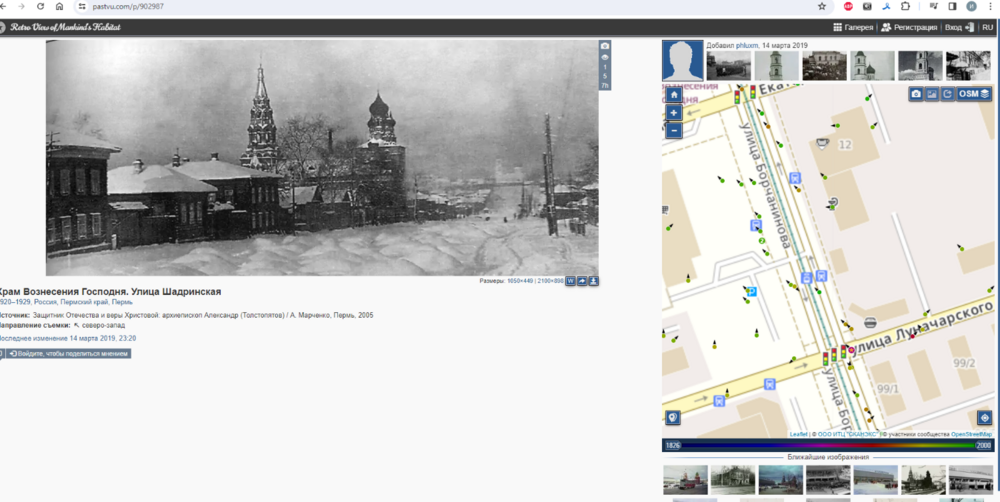Click the uploader avatar image
Image resolution: width=1000 pixels, height=502 pixels.
coord(683,61)
